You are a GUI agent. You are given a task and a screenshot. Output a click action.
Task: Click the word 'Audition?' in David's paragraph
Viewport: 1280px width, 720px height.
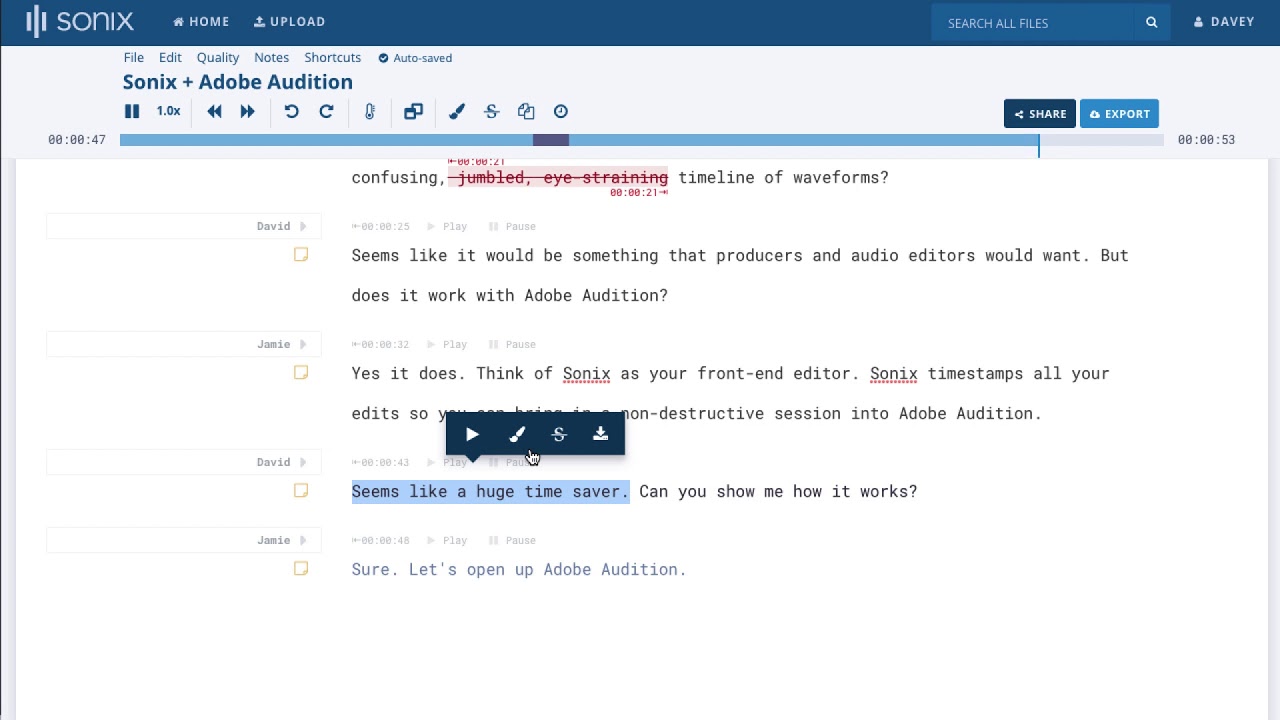[x=625, y=296]
